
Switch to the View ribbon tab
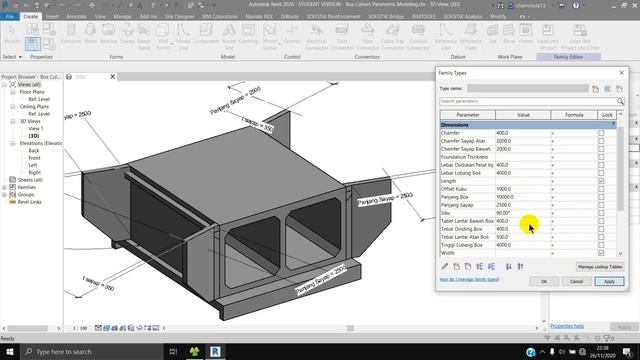(x=100, y=17)
